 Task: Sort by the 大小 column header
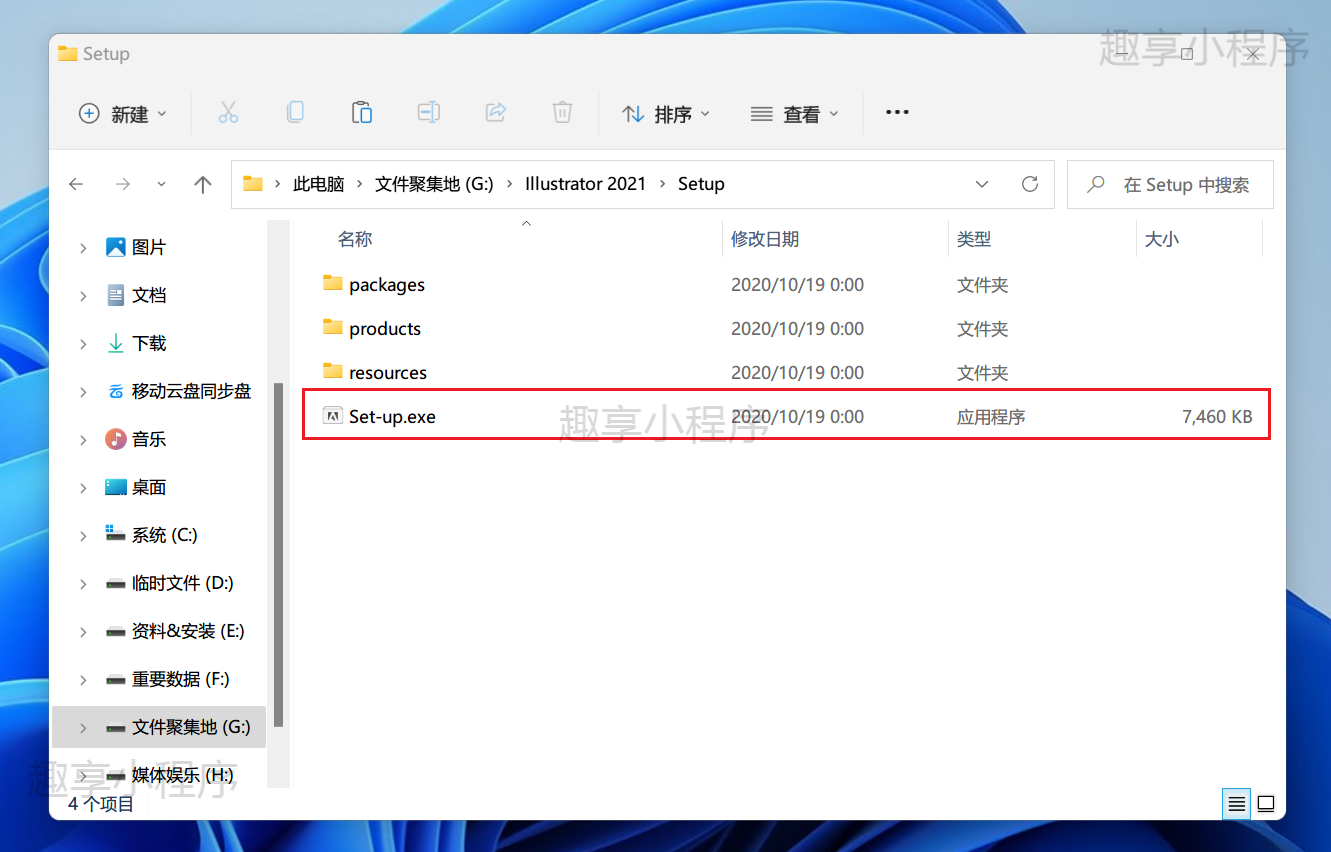coord(1162,239)
